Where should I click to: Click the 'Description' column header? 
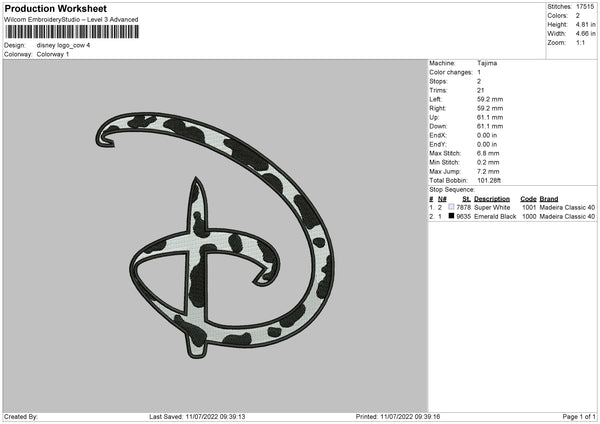click(x=492, y=199)
